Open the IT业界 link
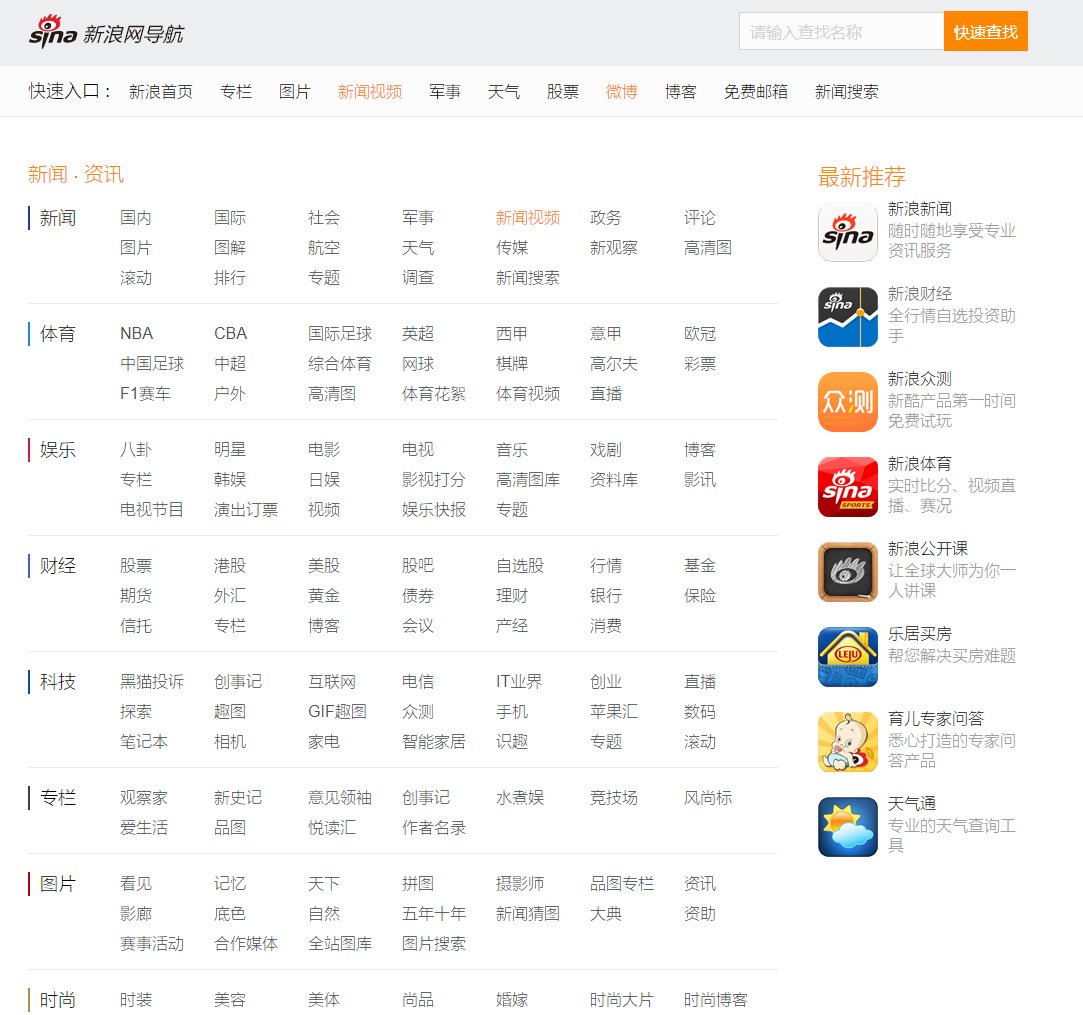 pos(519,682)
